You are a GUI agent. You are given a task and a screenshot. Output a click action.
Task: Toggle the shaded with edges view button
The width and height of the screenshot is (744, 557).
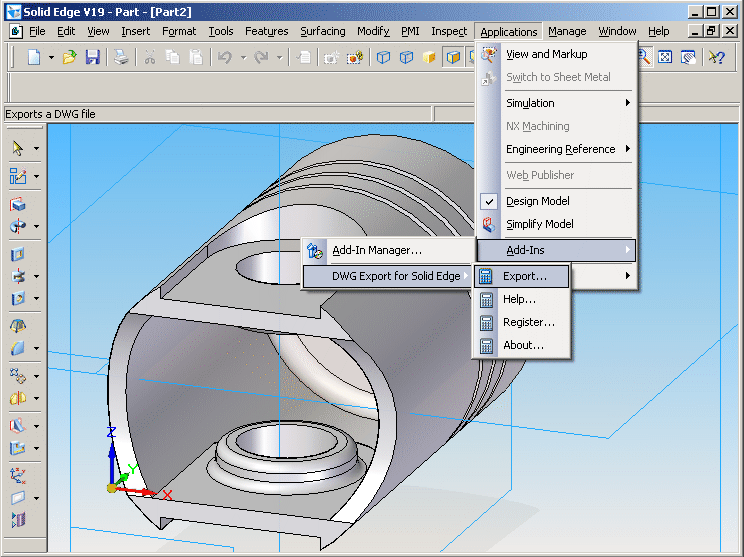[452, 58]
